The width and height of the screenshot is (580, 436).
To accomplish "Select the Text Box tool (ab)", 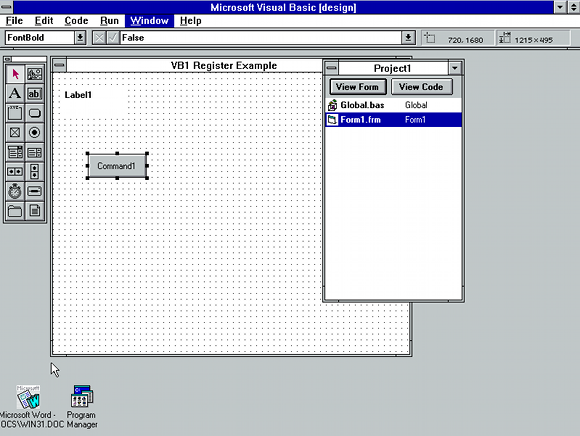I will tap(35, 94).
